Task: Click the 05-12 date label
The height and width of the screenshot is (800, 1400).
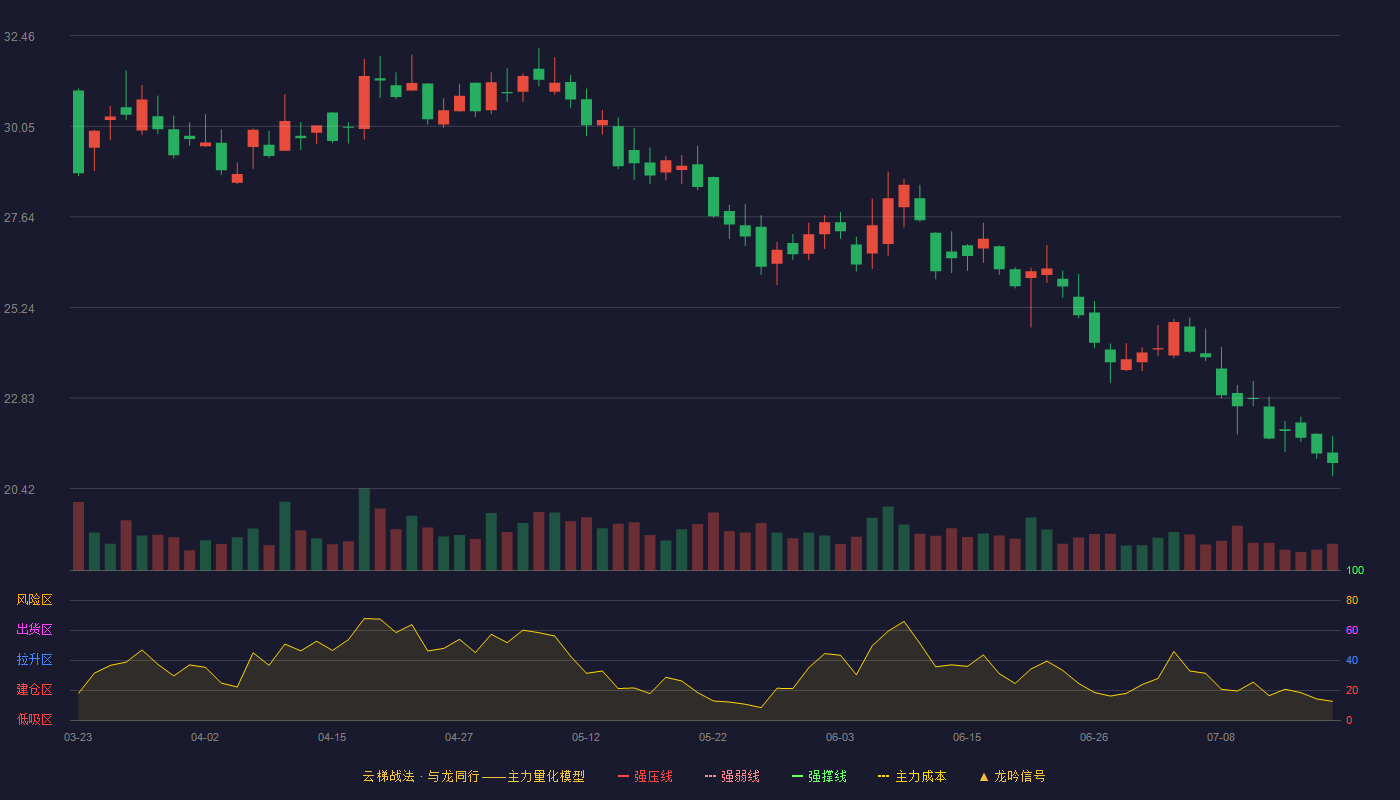Action: click(586, 737)
